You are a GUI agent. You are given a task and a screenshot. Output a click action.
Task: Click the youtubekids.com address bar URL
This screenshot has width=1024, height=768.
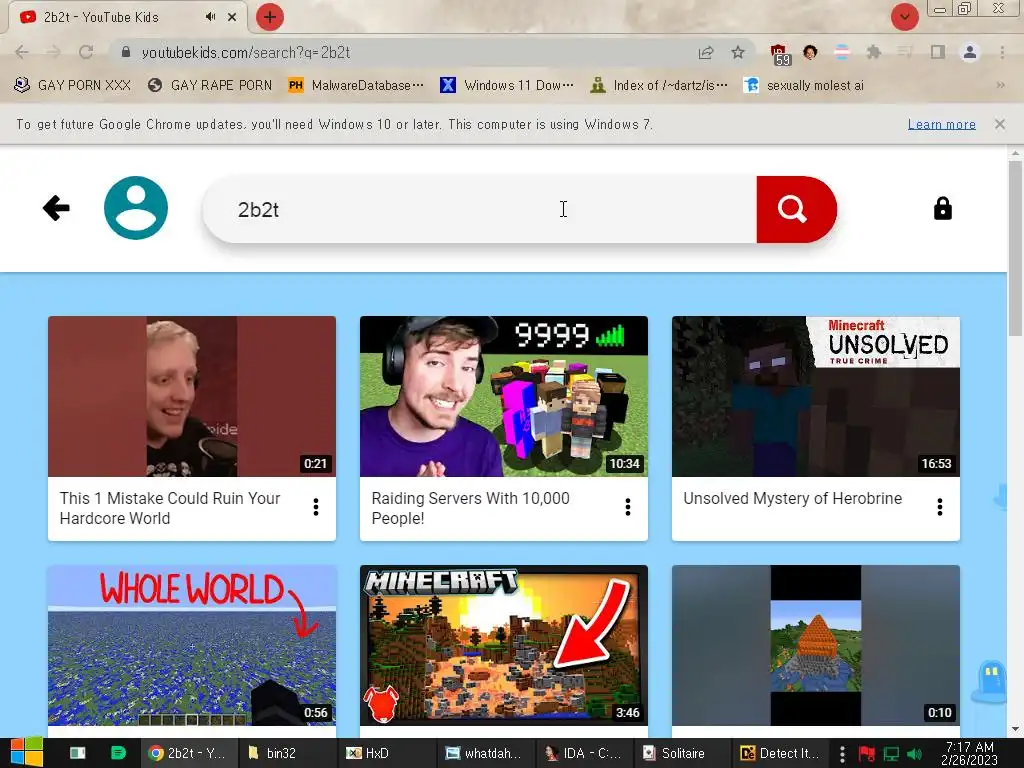246,52
